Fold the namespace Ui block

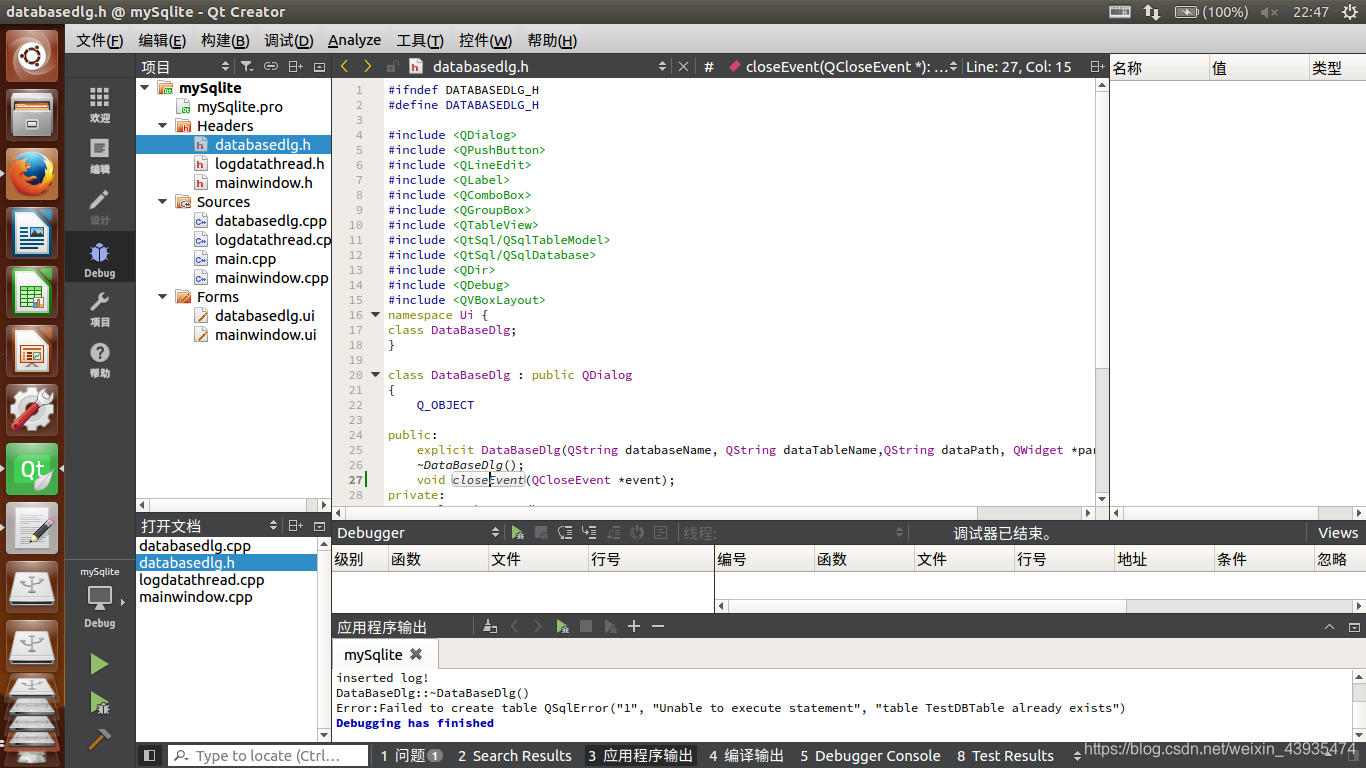(376, 314)
